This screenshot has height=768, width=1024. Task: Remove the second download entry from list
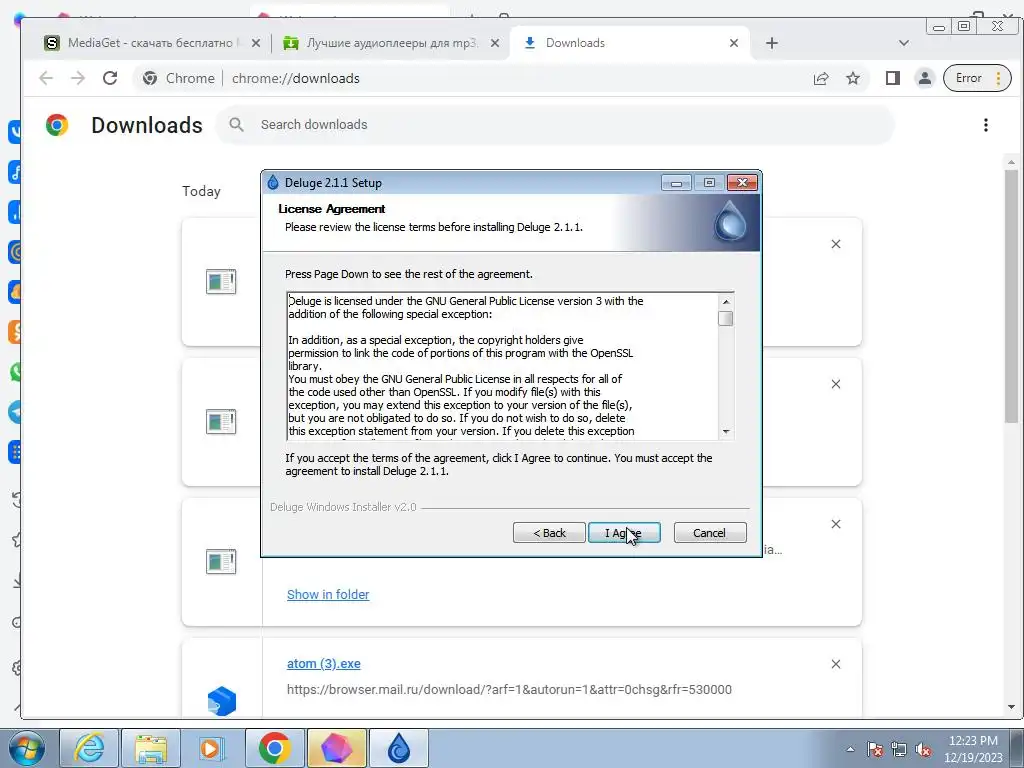(x=836, y=384)
